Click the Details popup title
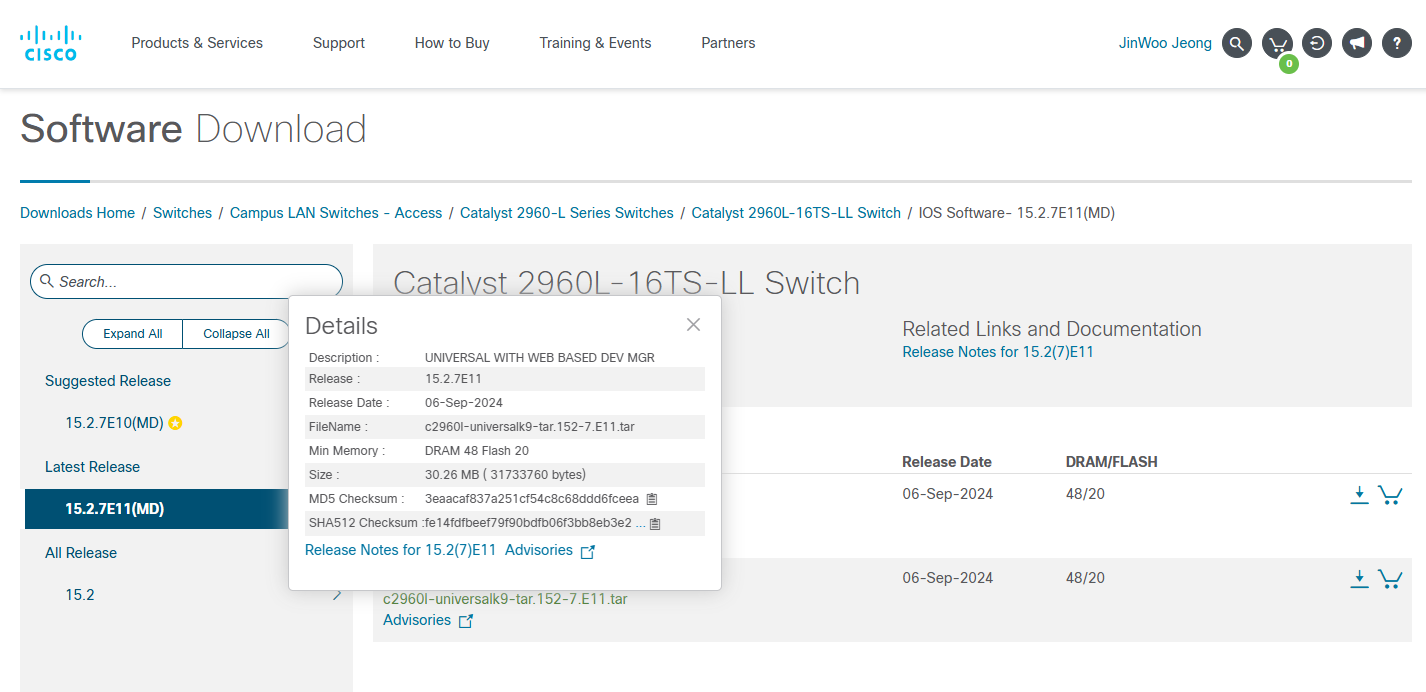Screen dimensions: 1426x692 [x=341, y=325]
